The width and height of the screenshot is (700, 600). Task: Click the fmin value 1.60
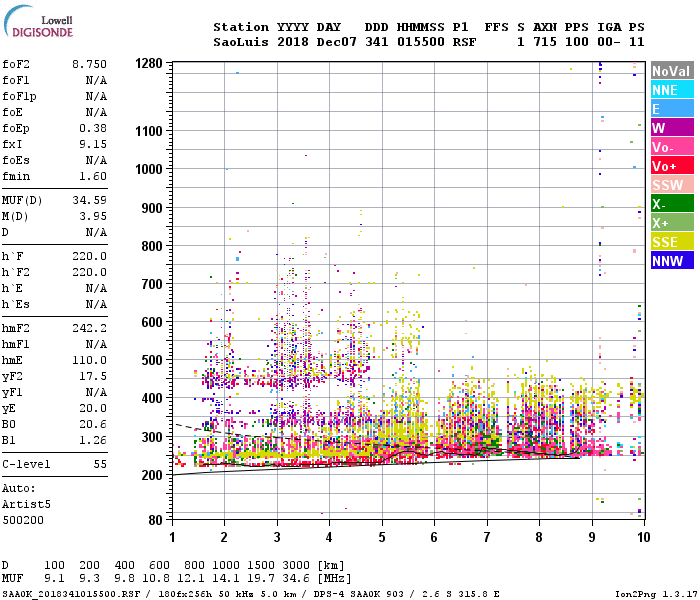tap(93, 176)
